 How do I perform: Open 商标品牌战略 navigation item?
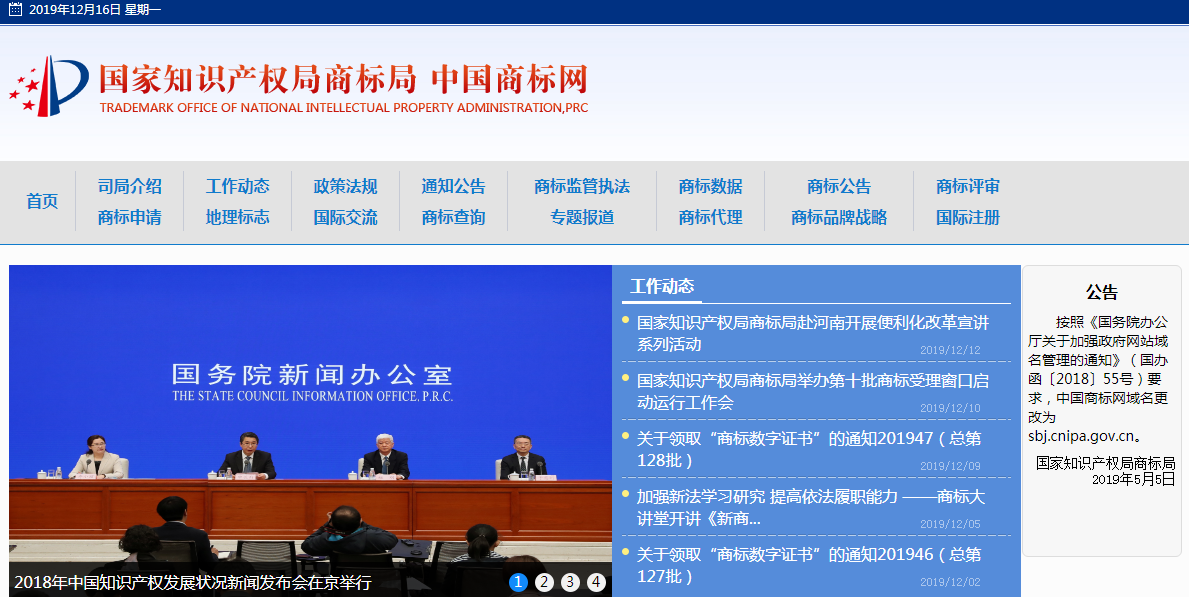click(839, 217)
